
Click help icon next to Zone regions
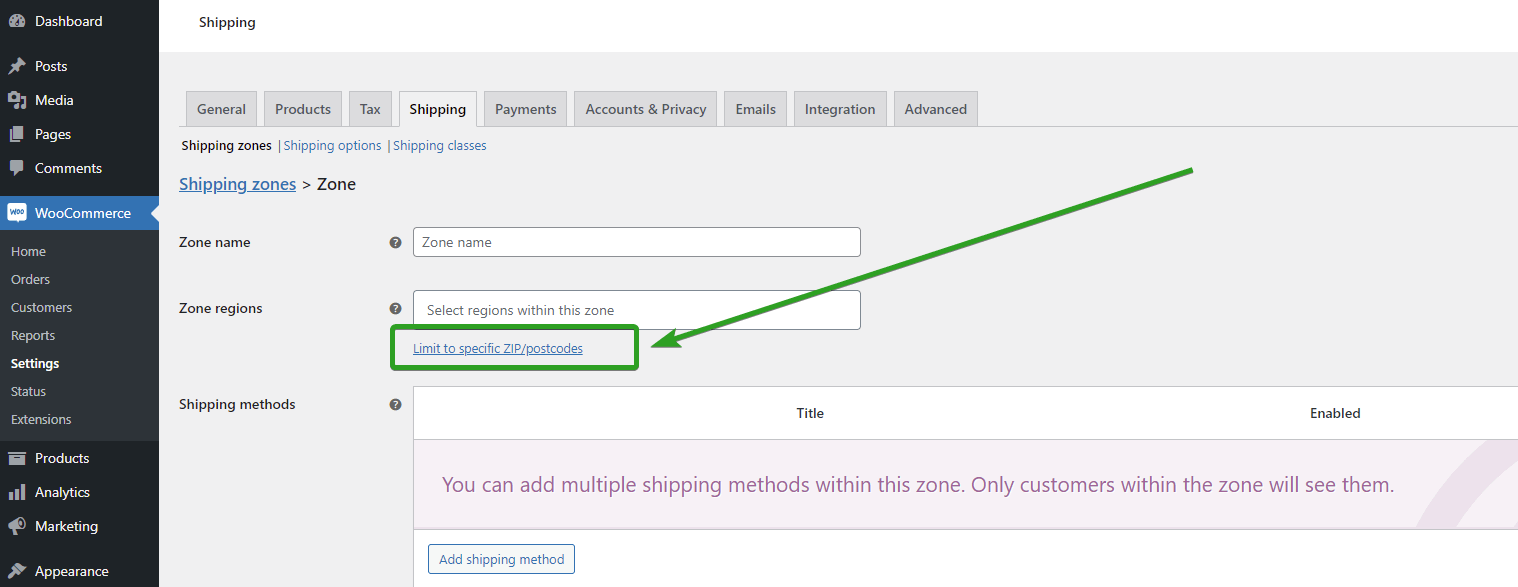pos(395,309)
